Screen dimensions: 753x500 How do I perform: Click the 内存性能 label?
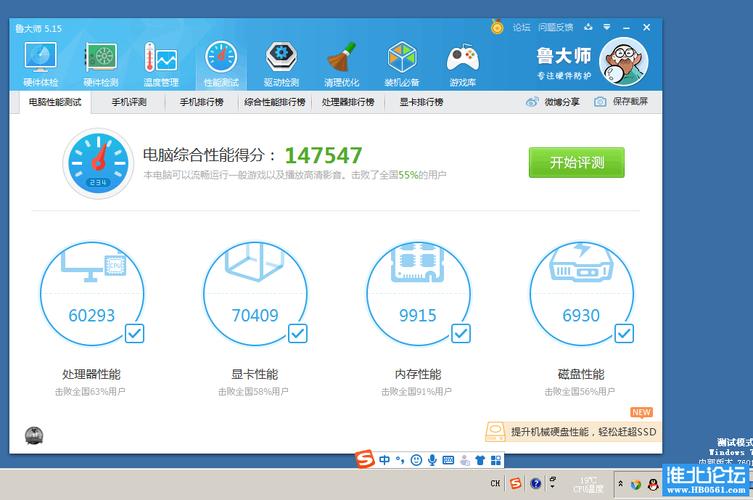point(418,374)
